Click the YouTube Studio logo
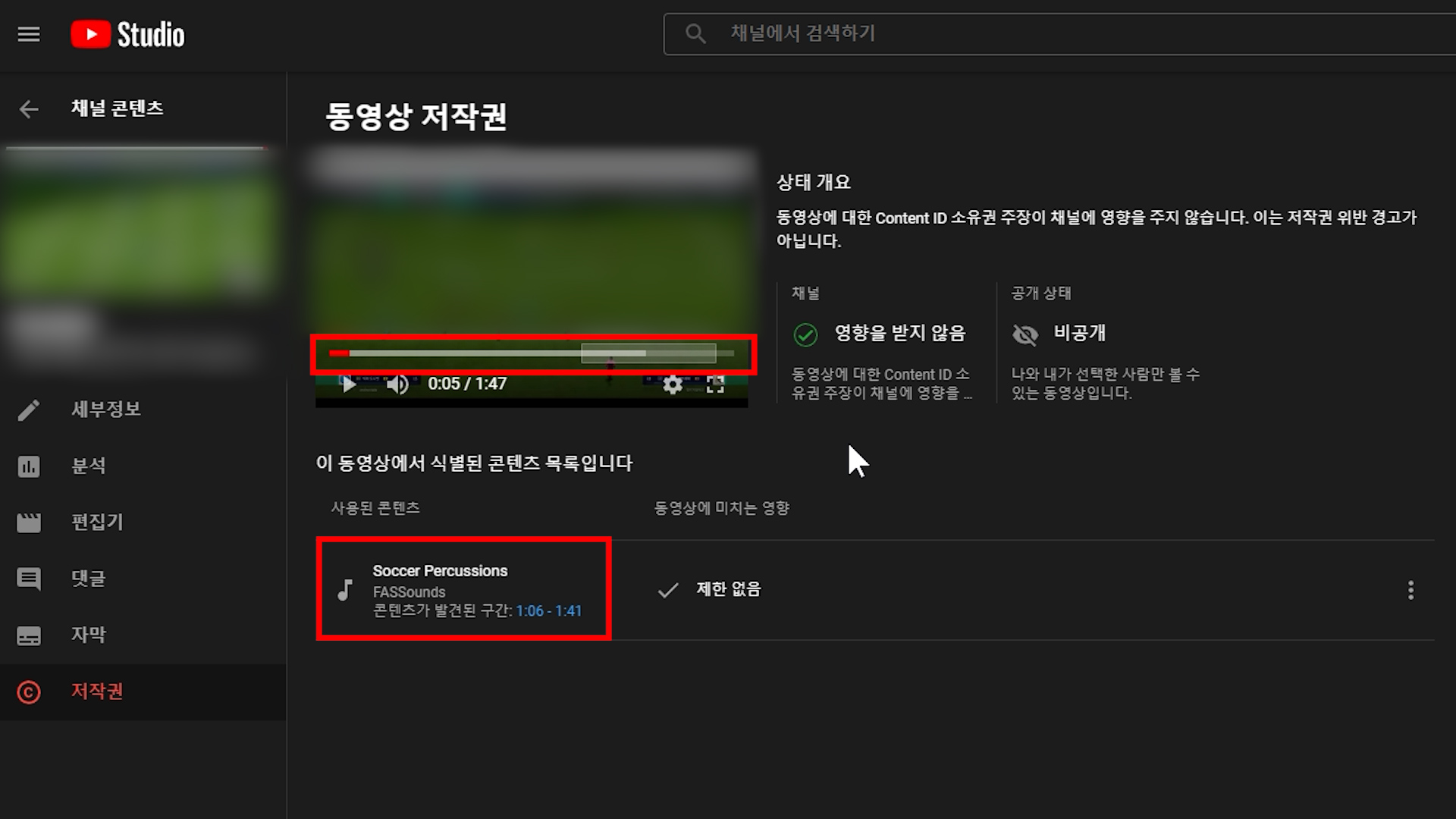 (127, 34)
